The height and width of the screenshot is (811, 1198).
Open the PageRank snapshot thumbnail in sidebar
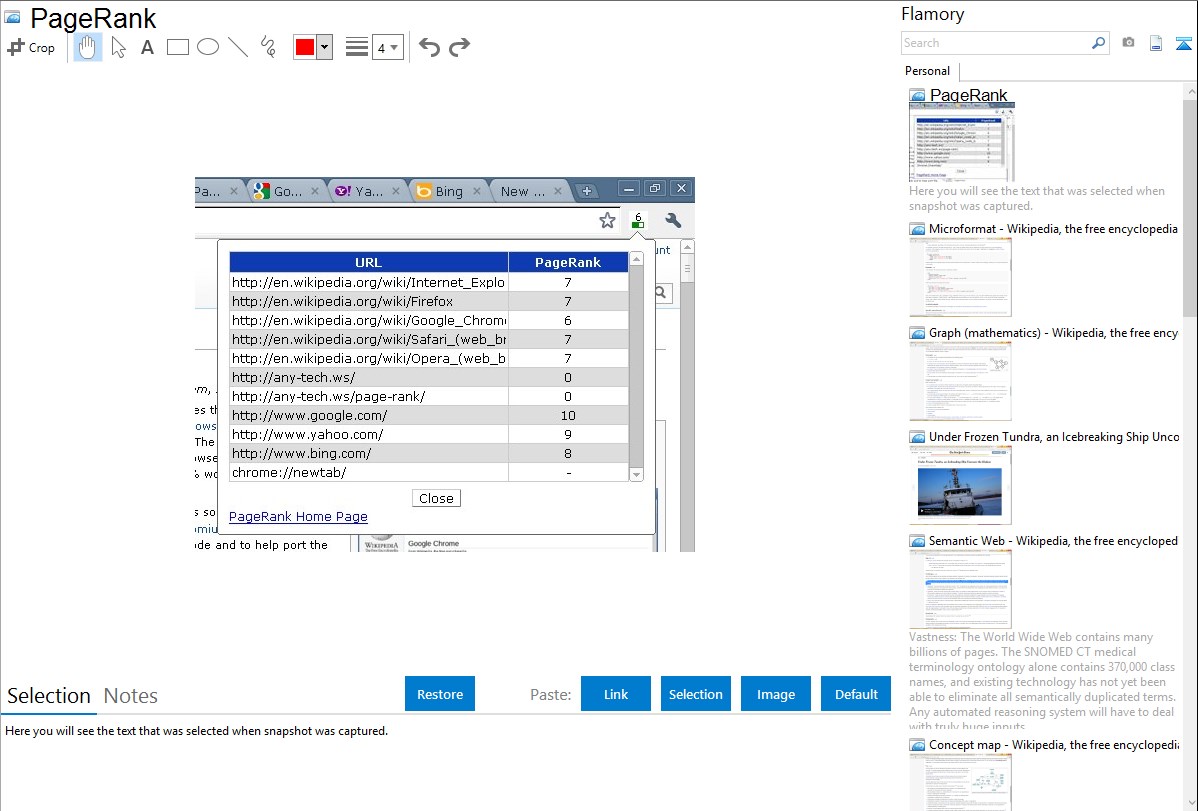tap(962, 144)
